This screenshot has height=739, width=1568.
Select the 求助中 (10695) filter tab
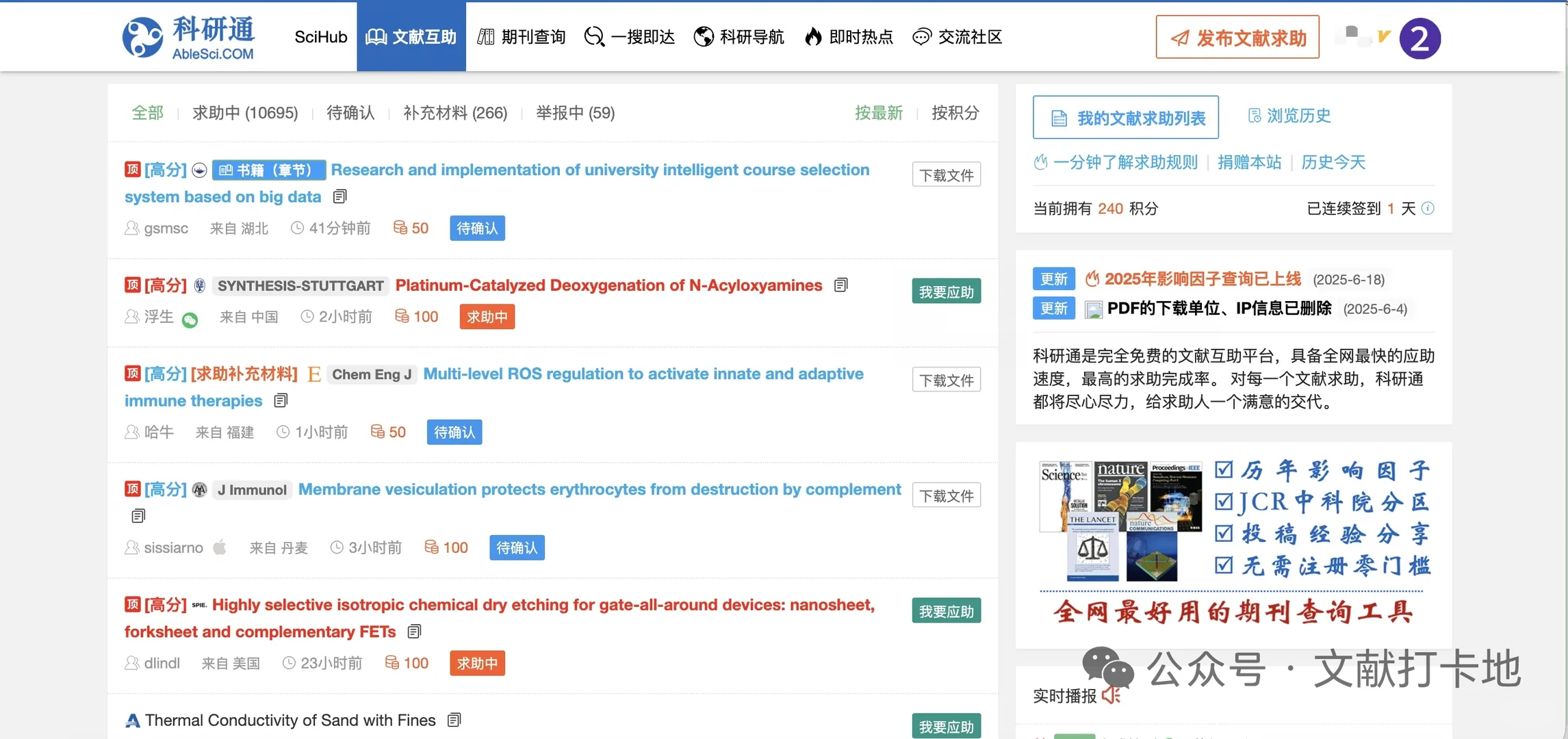click(x=245, y=113)
